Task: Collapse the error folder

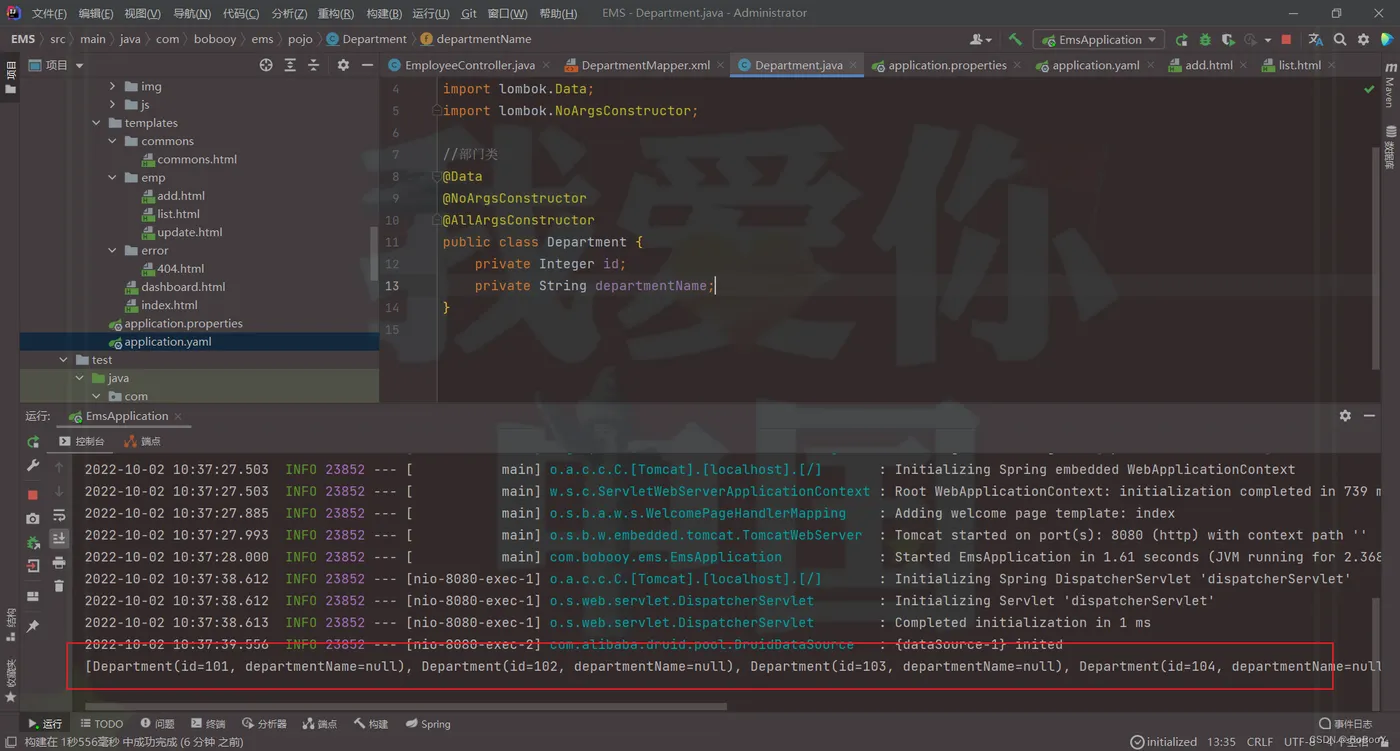Action: (113, 250)
